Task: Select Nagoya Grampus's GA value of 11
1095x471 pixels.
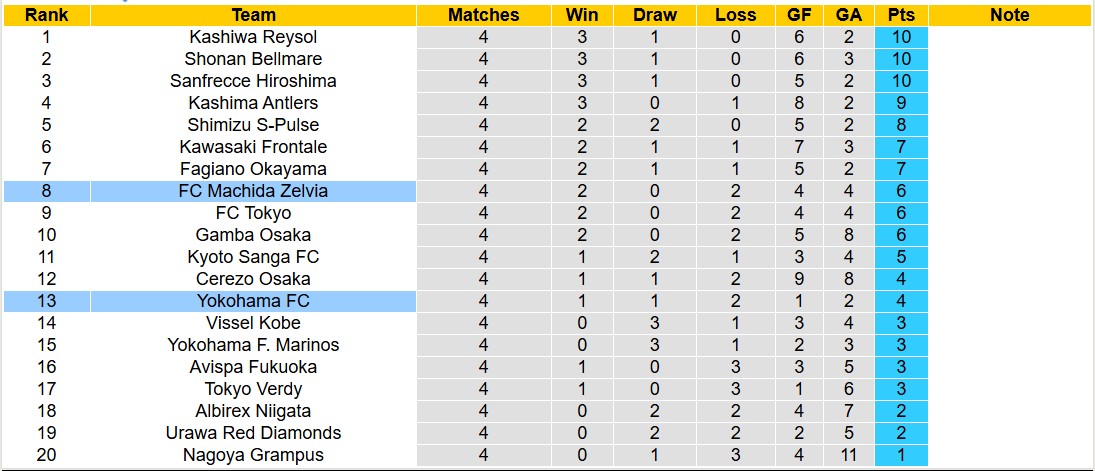Action: pyautogui.click(x=848, y=455)
